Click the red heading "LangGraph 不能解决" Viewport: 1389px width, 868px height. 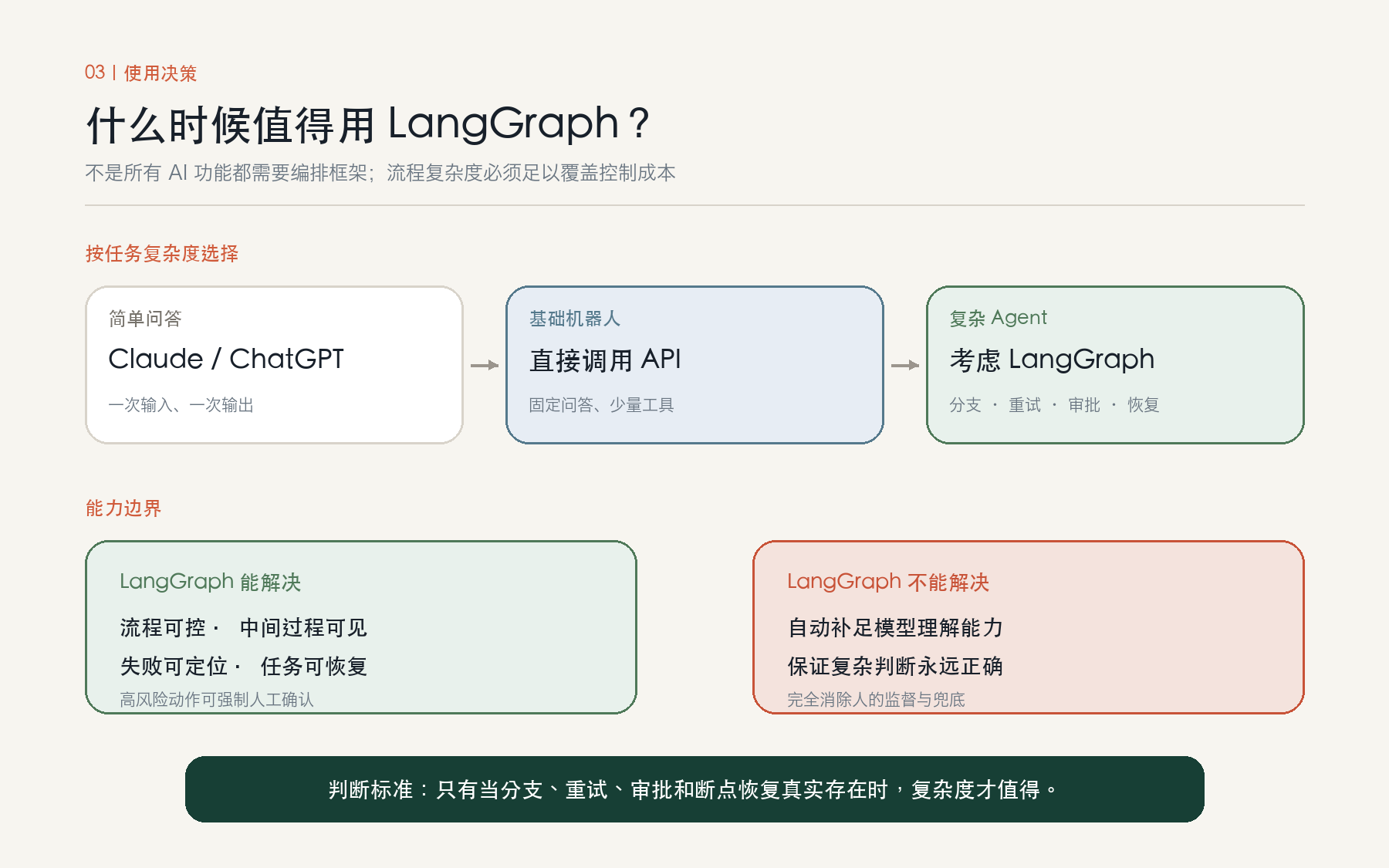click(x=888, y=582)
